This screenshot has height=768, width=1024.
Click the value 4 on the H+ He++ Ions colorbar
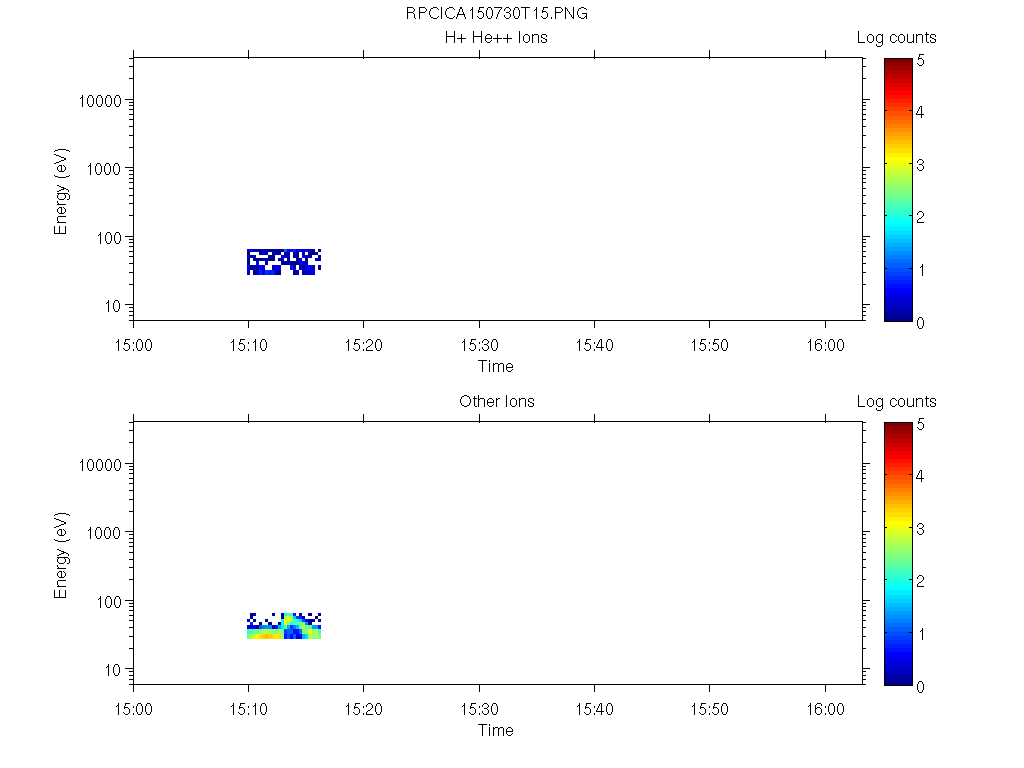920,112
